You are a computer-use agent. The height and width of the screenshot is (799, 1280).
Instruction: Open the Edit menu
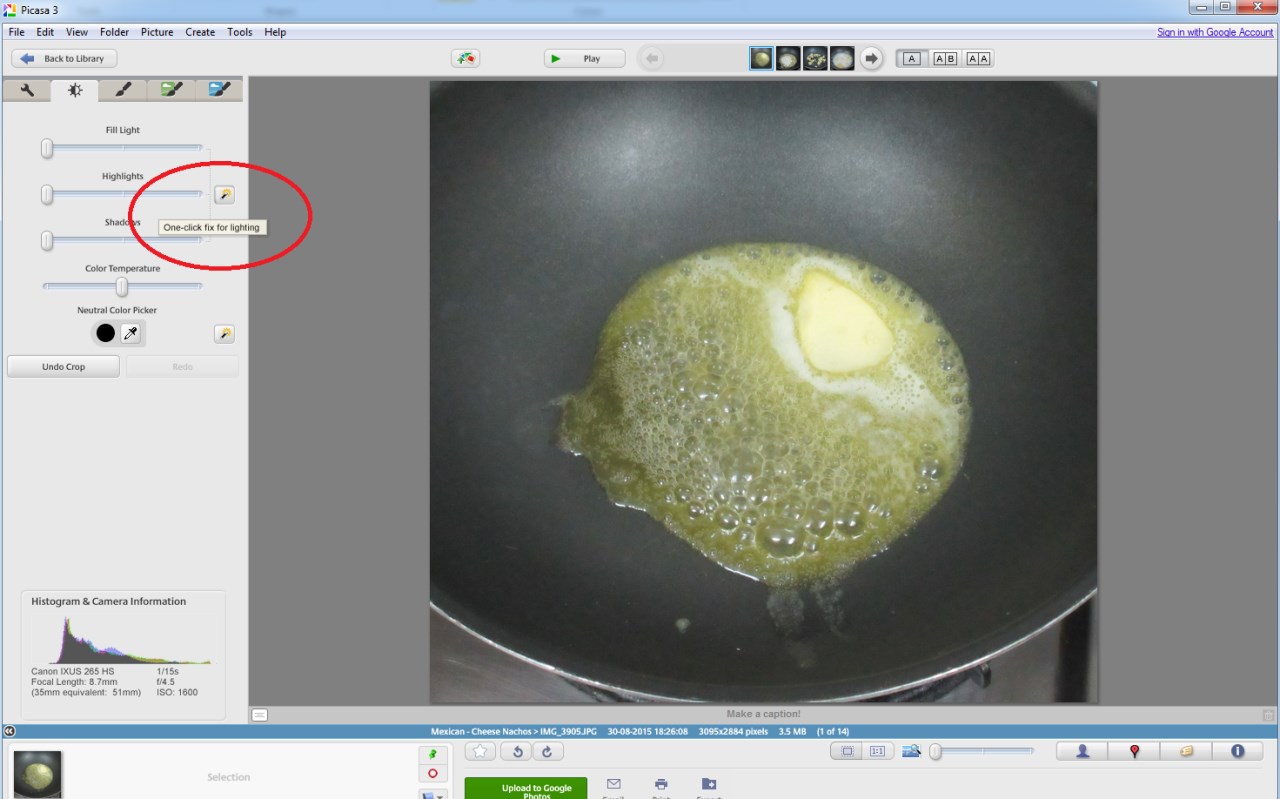[45, 32]
